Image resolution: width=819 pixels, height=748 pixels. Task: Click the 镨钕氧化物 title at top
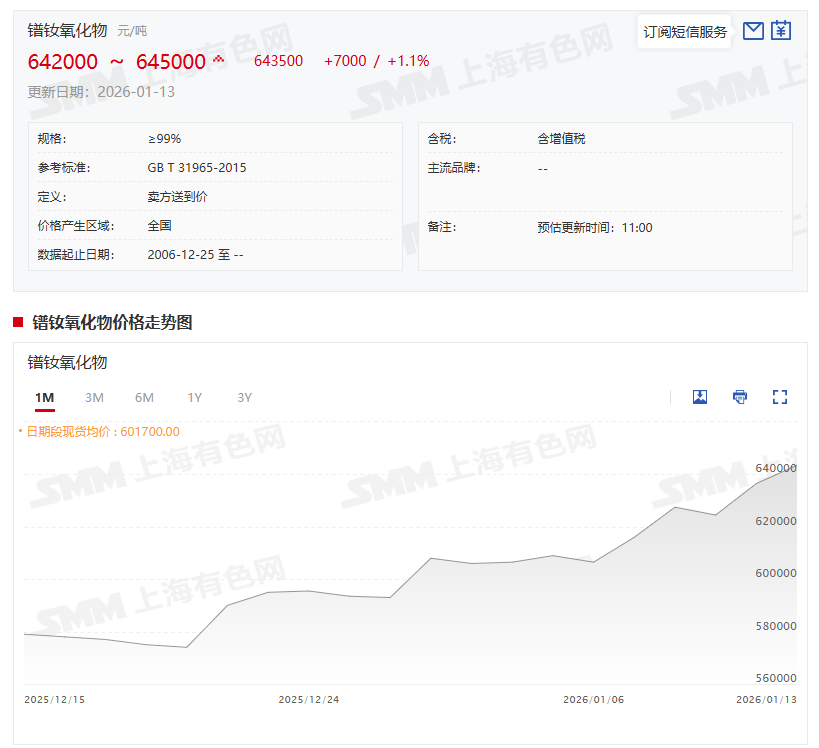pyautogui.click(x=67, y=31)
